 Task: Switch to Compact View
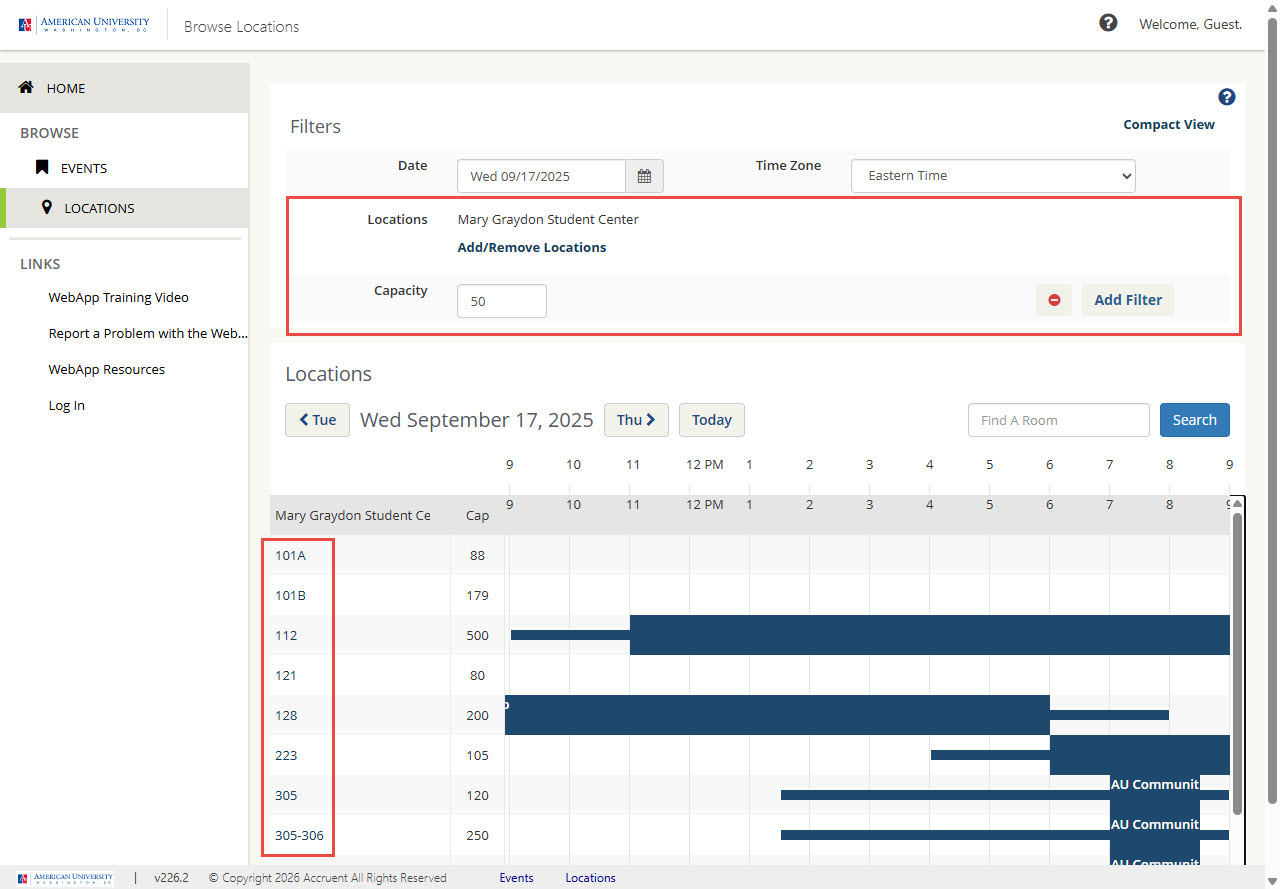click(x=1169, y=125)
